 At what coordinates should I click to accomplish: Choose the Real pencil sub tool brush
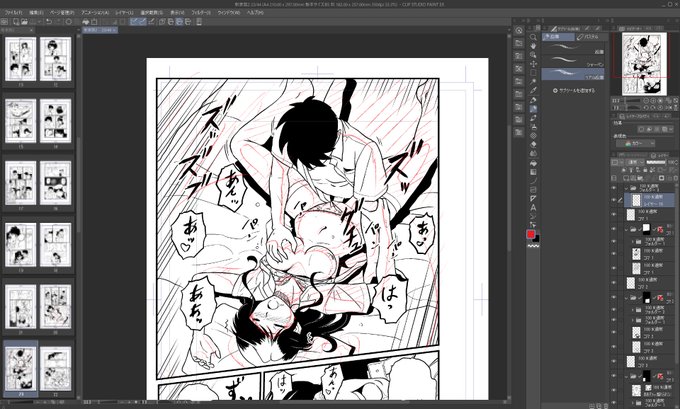[x=573, y=73]
